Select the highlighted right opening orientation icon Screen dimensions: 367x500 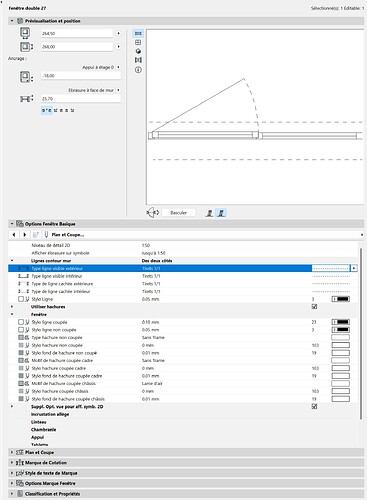[221, 213]
